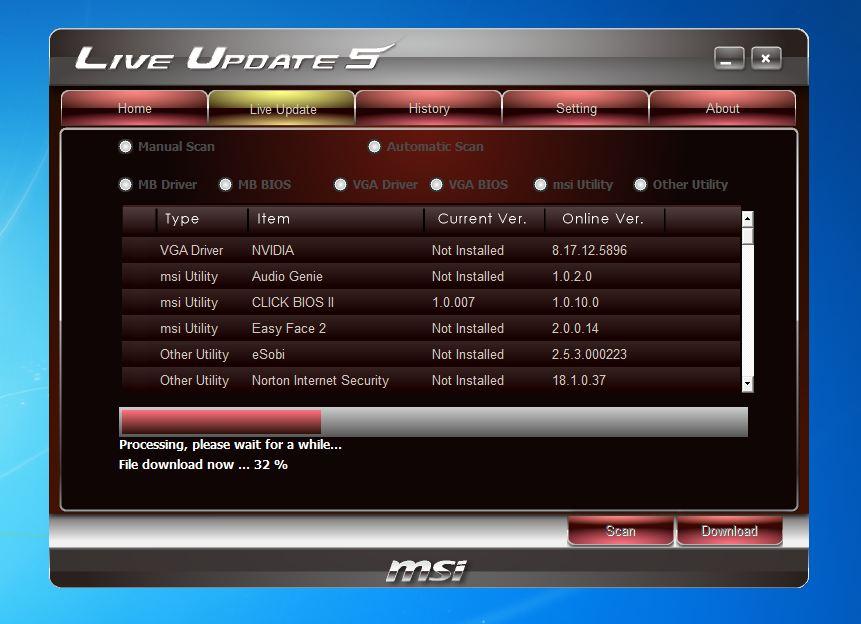861x624 pixels.
Task: Click current version 1.0.007
Action: (x=453, y=302)
